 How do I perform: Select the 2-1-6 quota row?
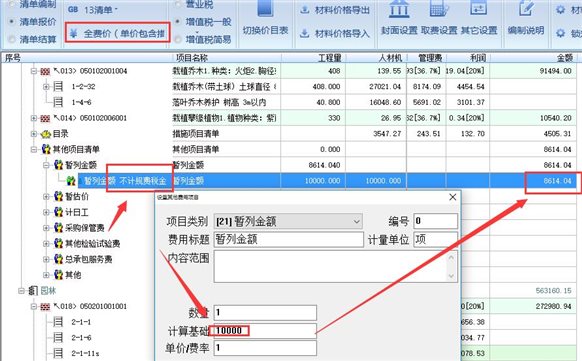tap(81, 337)
